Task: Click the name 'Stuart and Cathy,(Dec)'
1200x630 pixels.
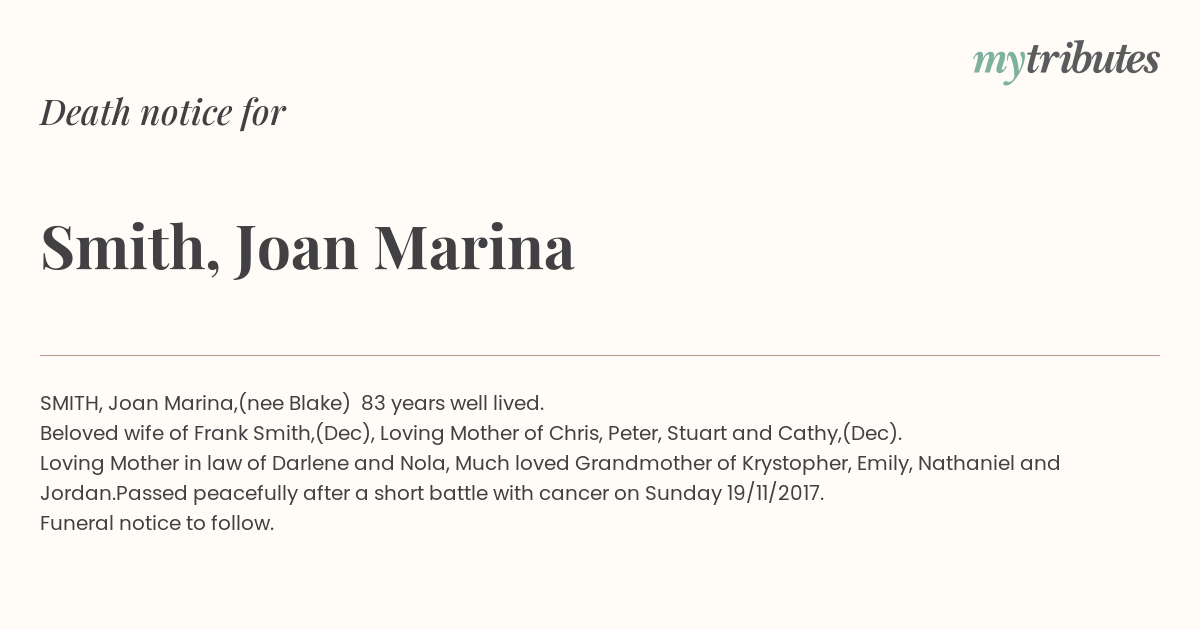Action: [784, 433]
